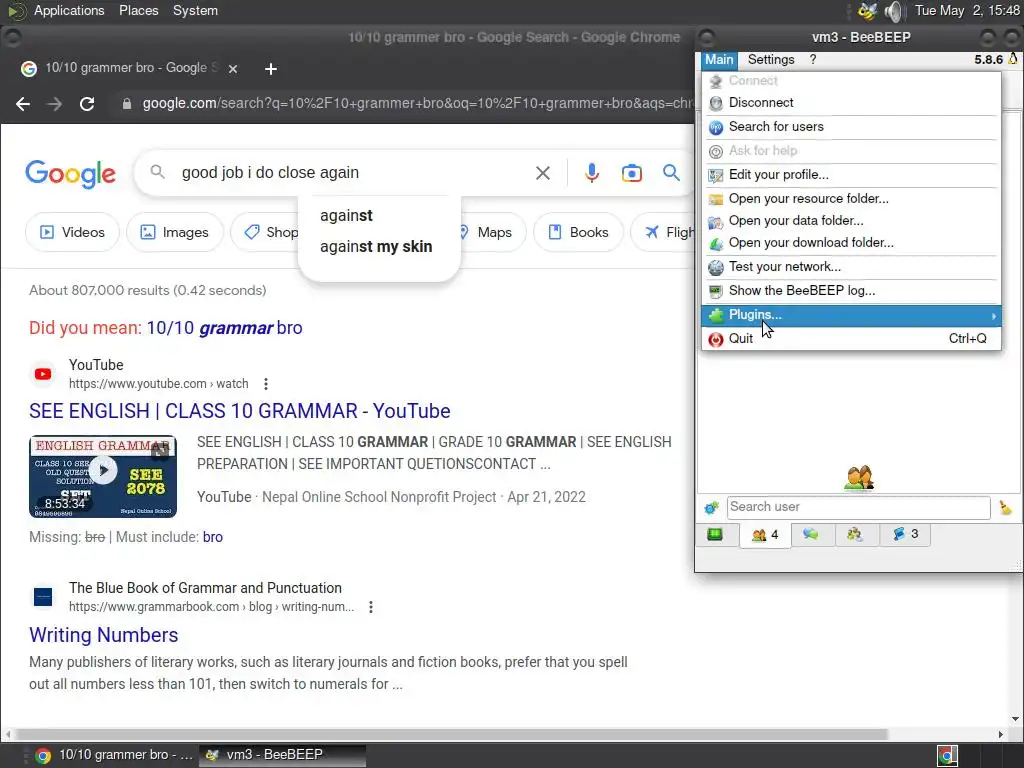Click the broom clear-search icon
Screen dimensions: 1024x768
[x=1006, y=507]
